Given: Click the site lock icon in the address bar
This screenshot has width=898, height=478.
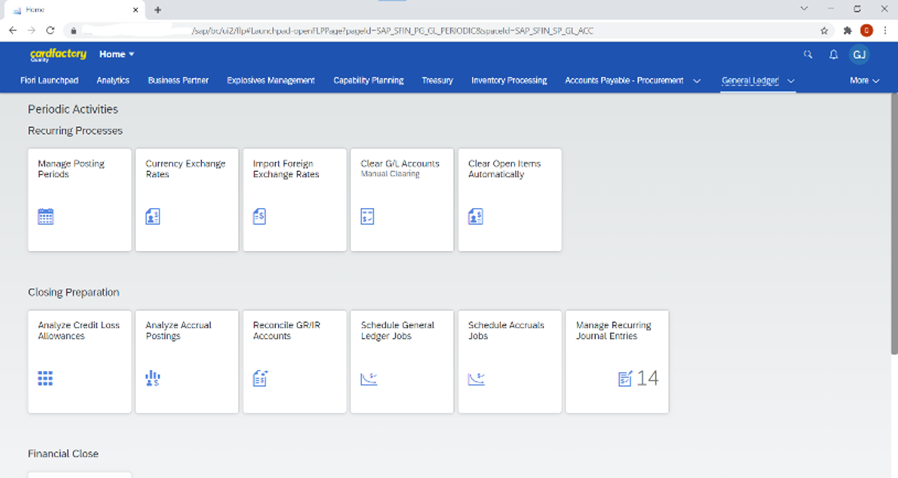Looking at the screenshot, I should click(73, 31).
